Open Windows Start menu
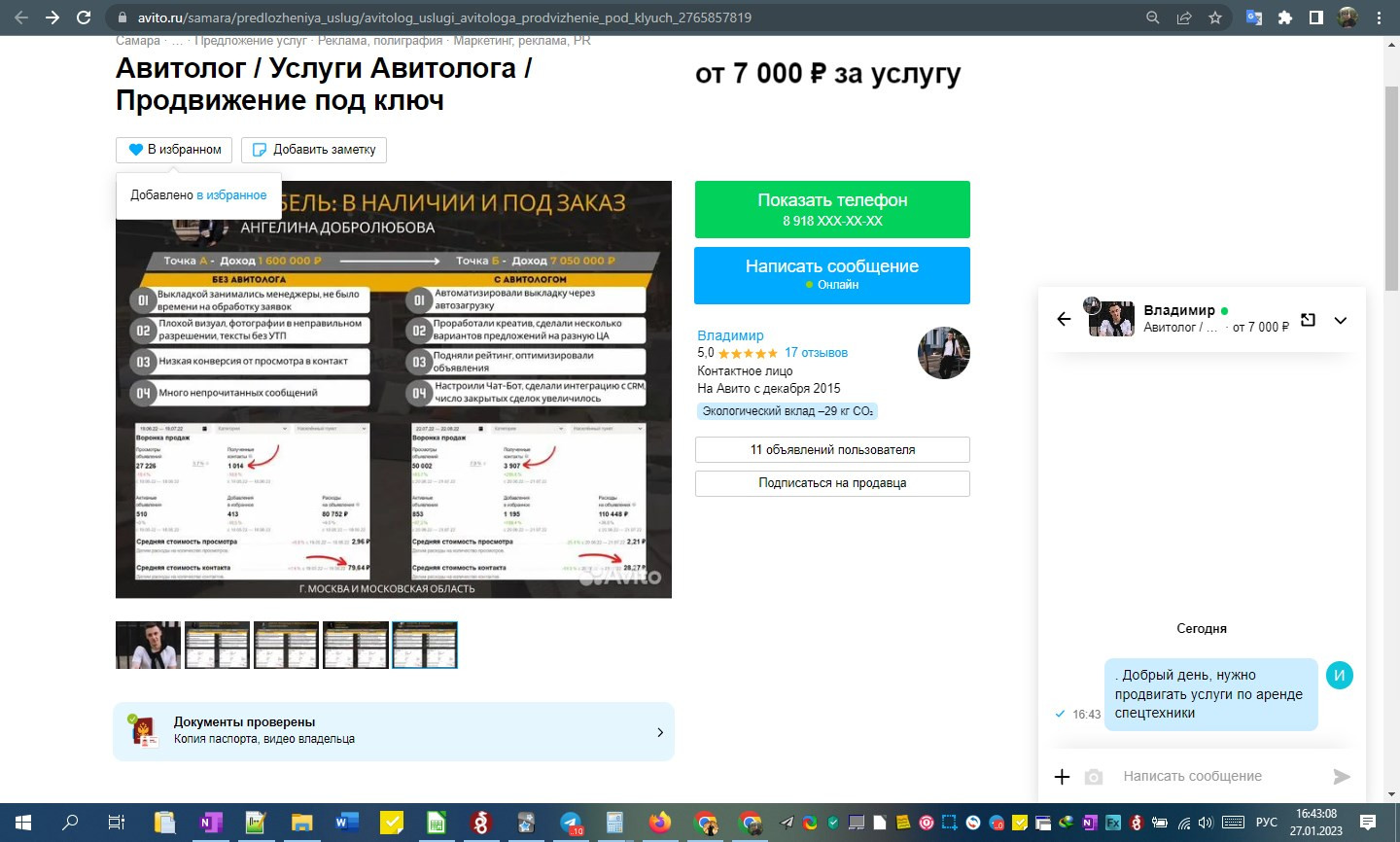This screenshot has height=842, width=1400. (23, 823)
